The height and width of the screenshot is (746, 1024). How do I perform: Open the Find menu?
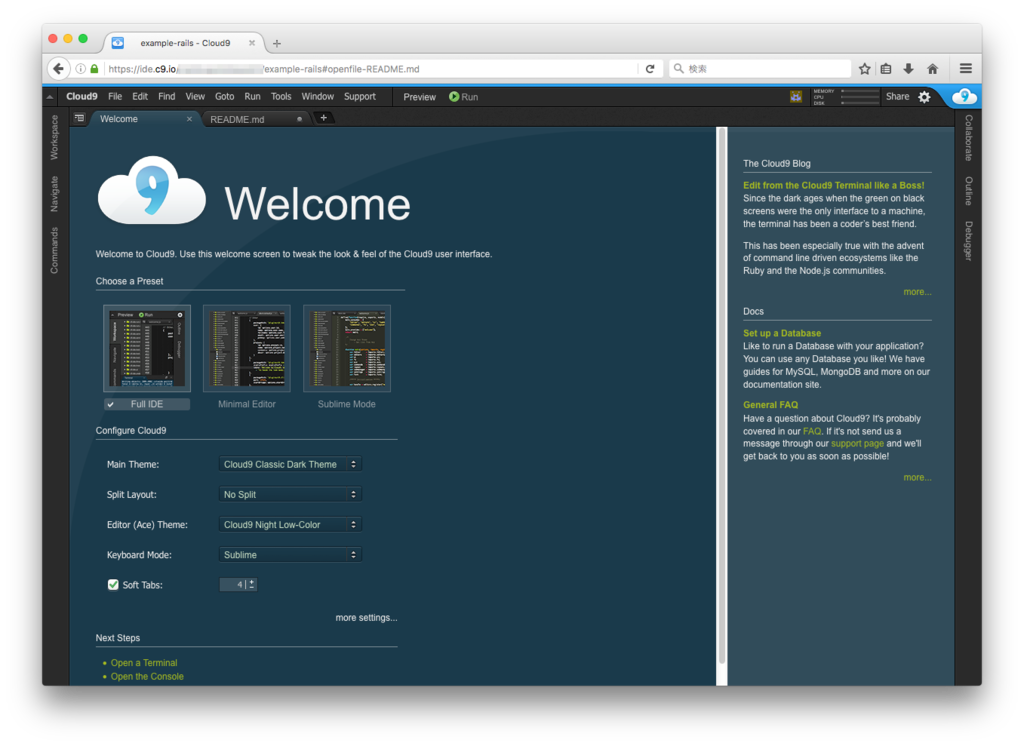167,97
